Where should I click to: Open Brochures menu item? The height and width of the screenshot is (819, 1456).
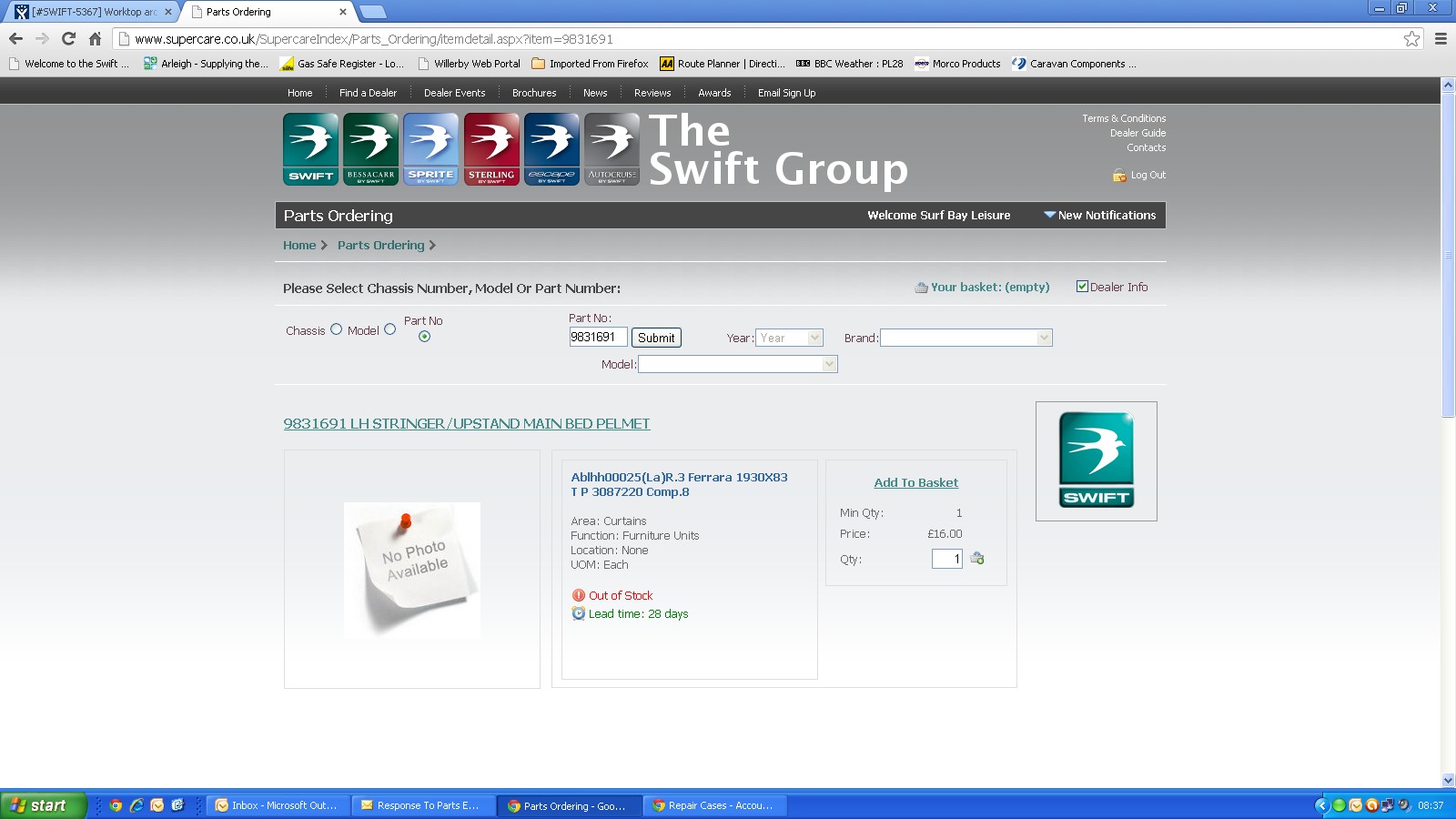[x=534, y=93]
